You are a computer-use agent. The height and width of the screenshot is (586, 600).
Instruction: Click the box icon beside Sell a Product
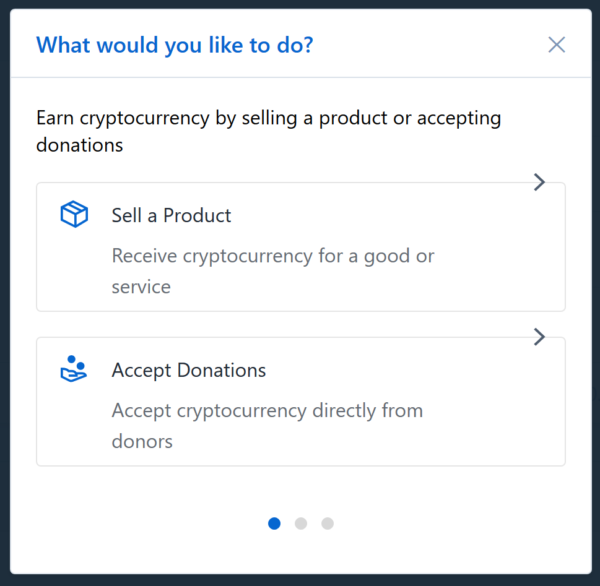(x=74, y=214)
